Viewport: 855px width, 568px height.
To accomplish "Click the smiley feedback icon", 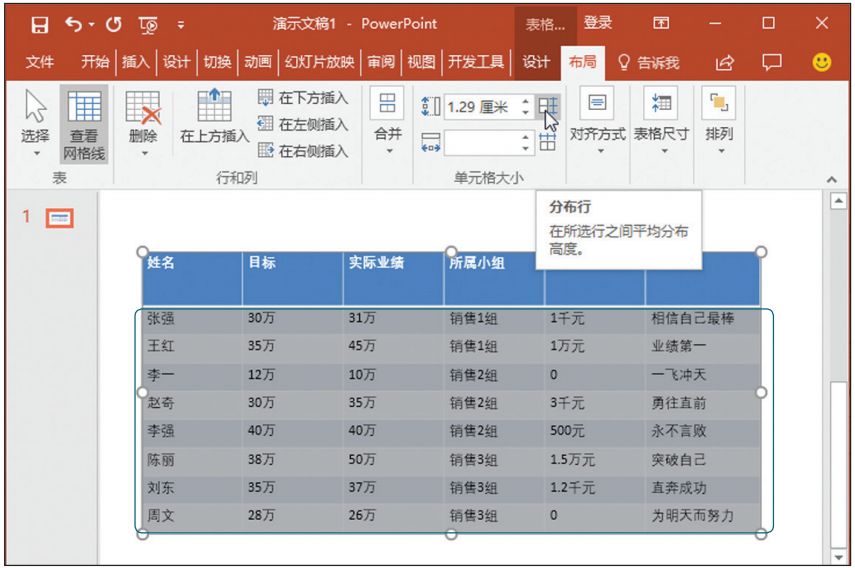I will 822,62.
